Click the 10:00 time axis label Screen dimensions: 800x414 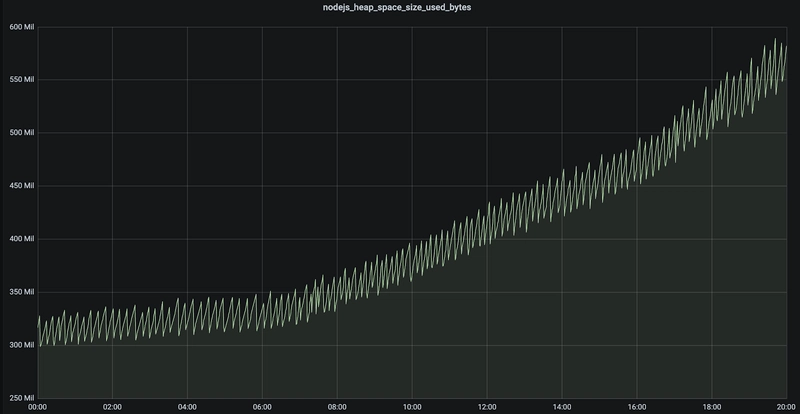[412, 408]
